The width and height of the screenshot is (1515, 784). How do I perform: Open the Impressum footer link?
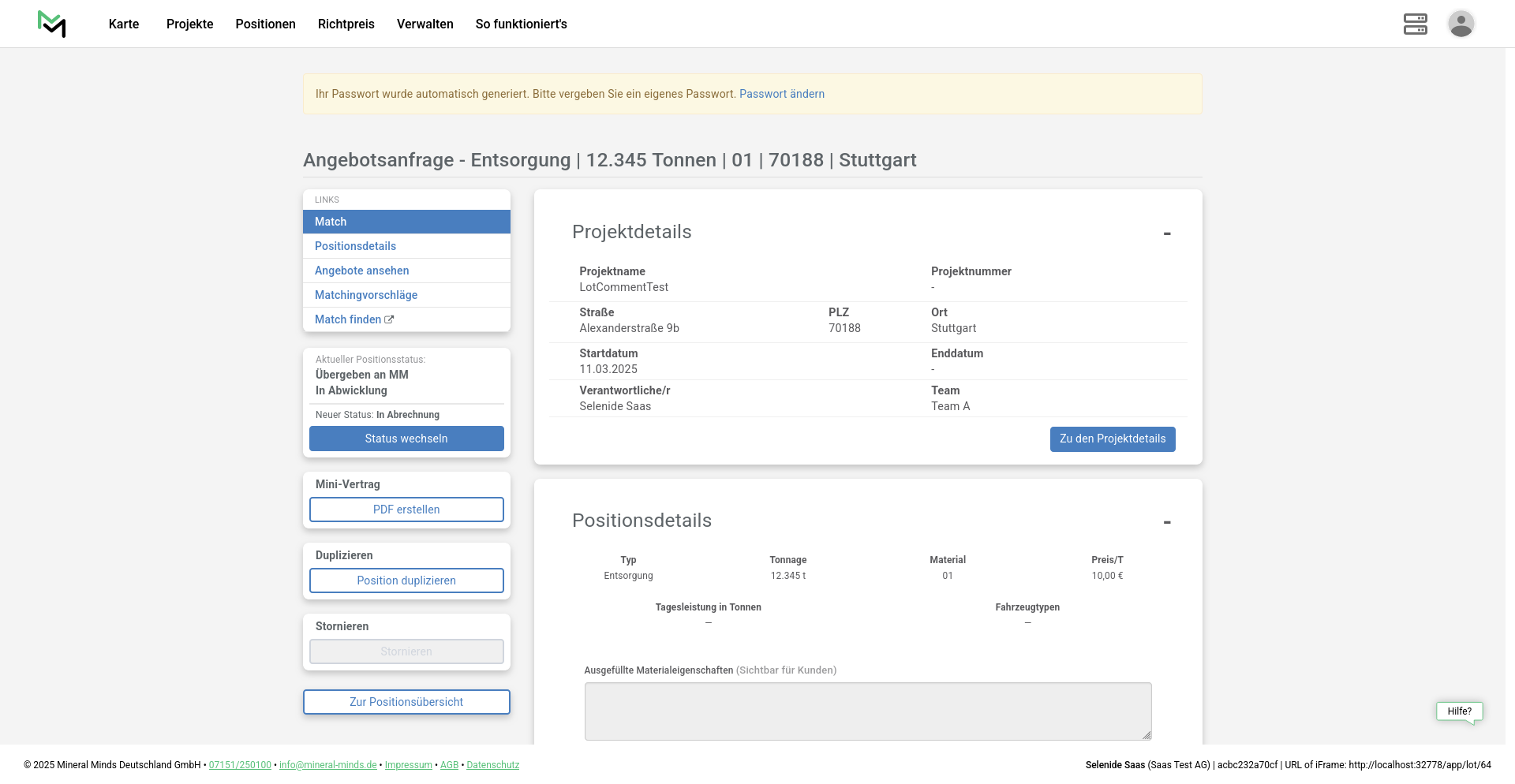tap(408, 765)
